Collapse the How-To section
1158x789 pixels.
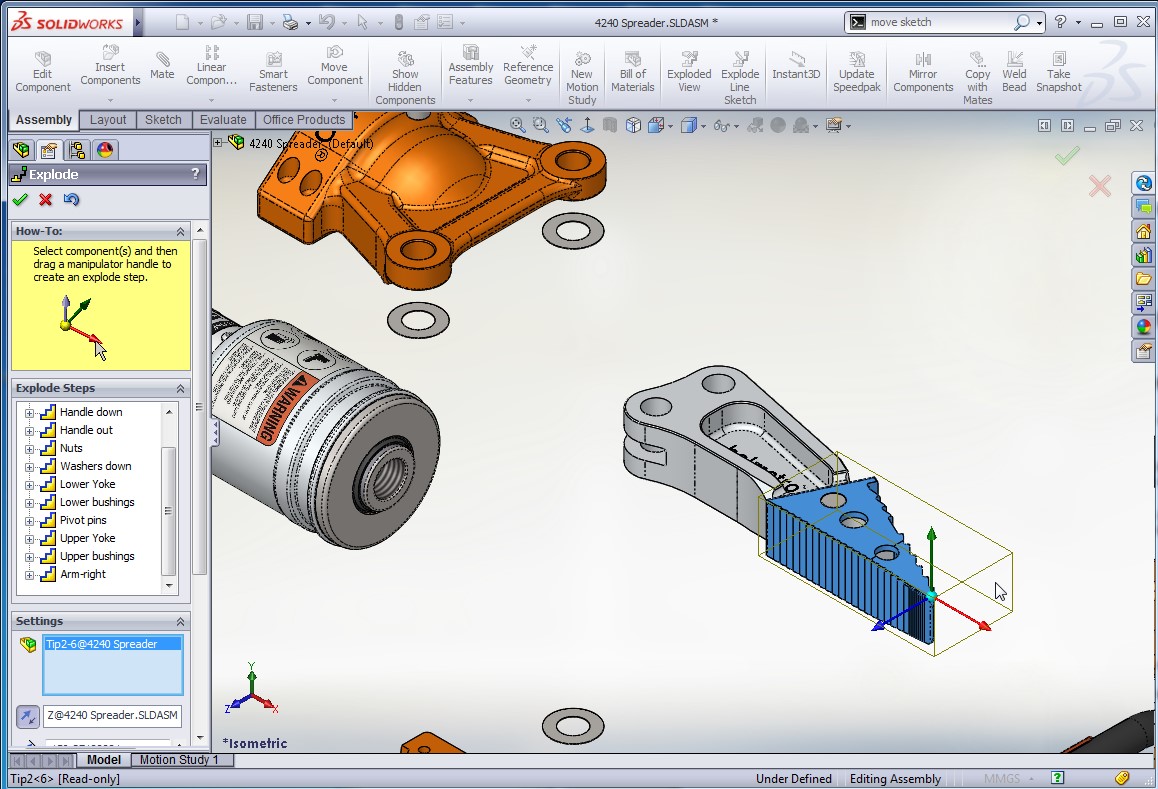[x=181, y=231]
